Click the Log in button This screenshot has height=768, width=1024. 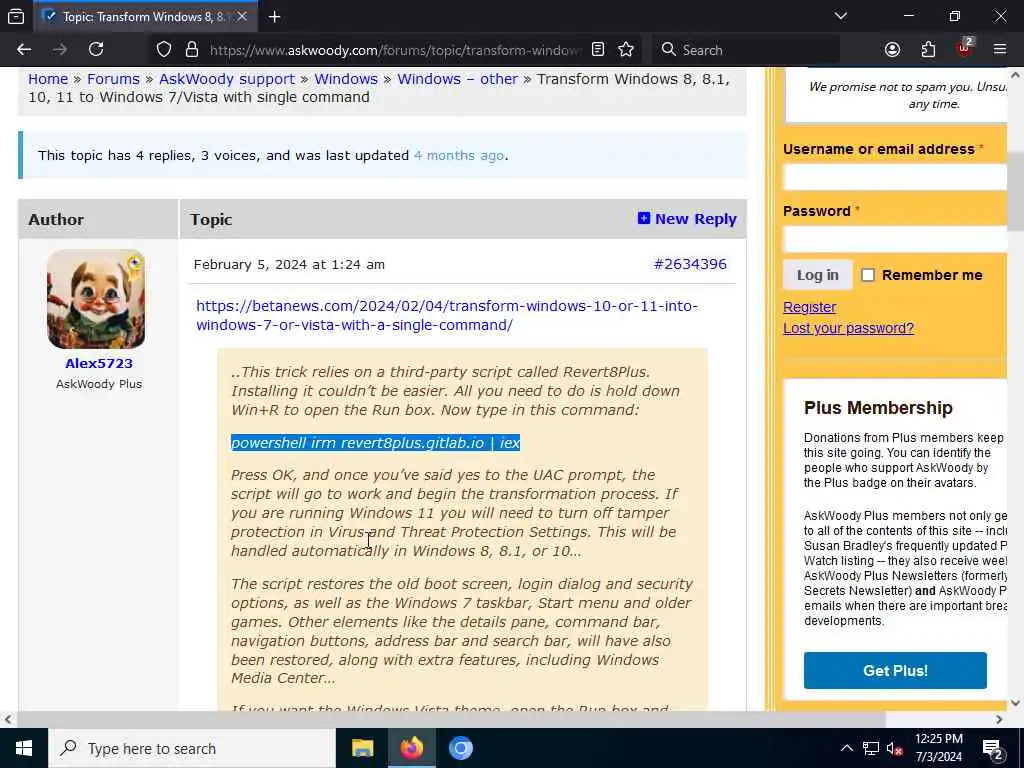click(x=818, y=275)
